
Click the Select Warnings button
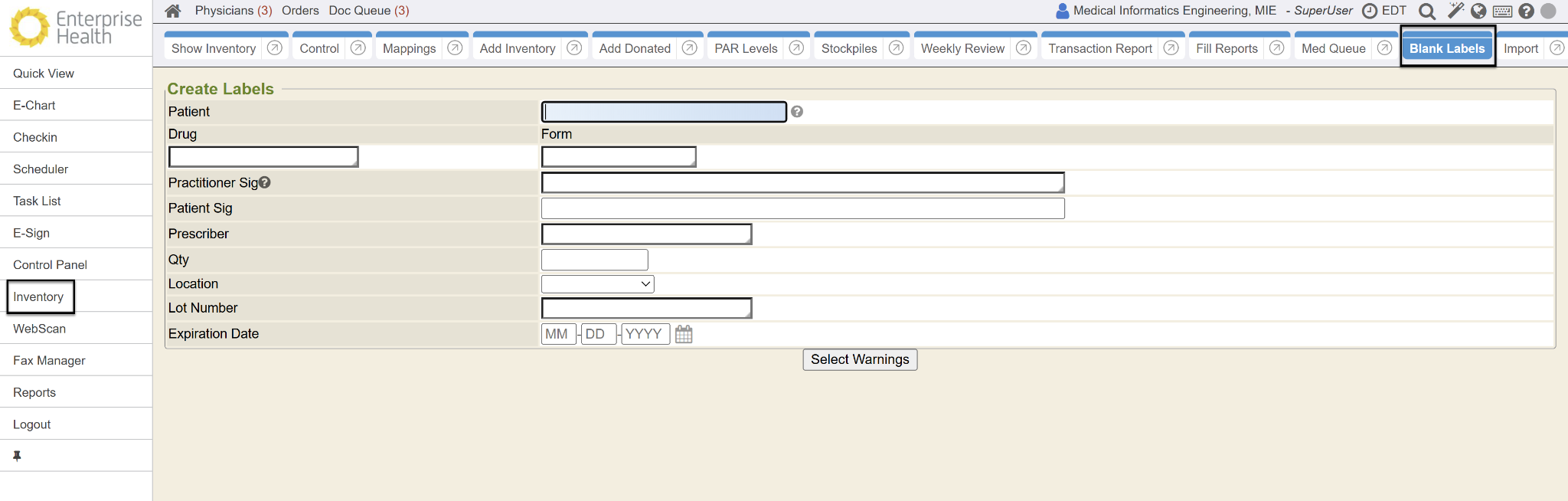pyautogui.click(x=860, y=359)
